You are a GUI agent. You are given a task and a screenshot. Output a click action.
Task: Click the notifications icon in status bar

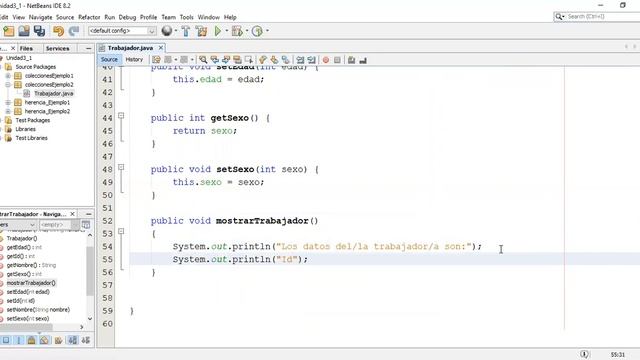click(x=584, y=354)
